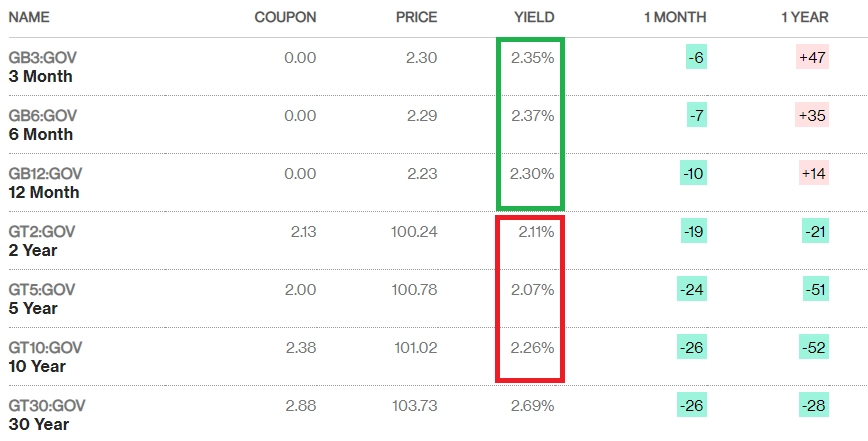This screenshot has width=868, height=441.
Task: Click the 2.13 coupon of 2 Year
Action: pyautogui.click(x=303, y=232)
